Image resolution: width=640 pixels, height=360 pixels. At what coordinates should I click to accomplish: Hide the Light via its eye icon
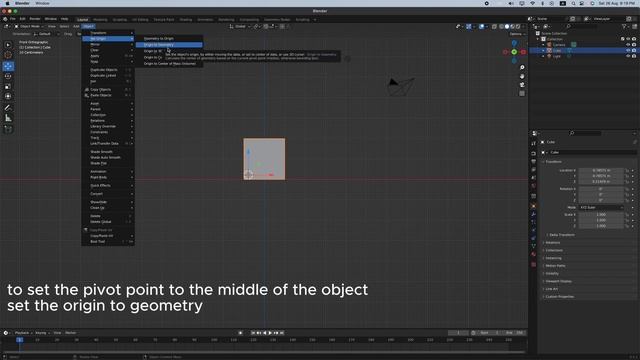pyautogui.click(x=628, y=56)
